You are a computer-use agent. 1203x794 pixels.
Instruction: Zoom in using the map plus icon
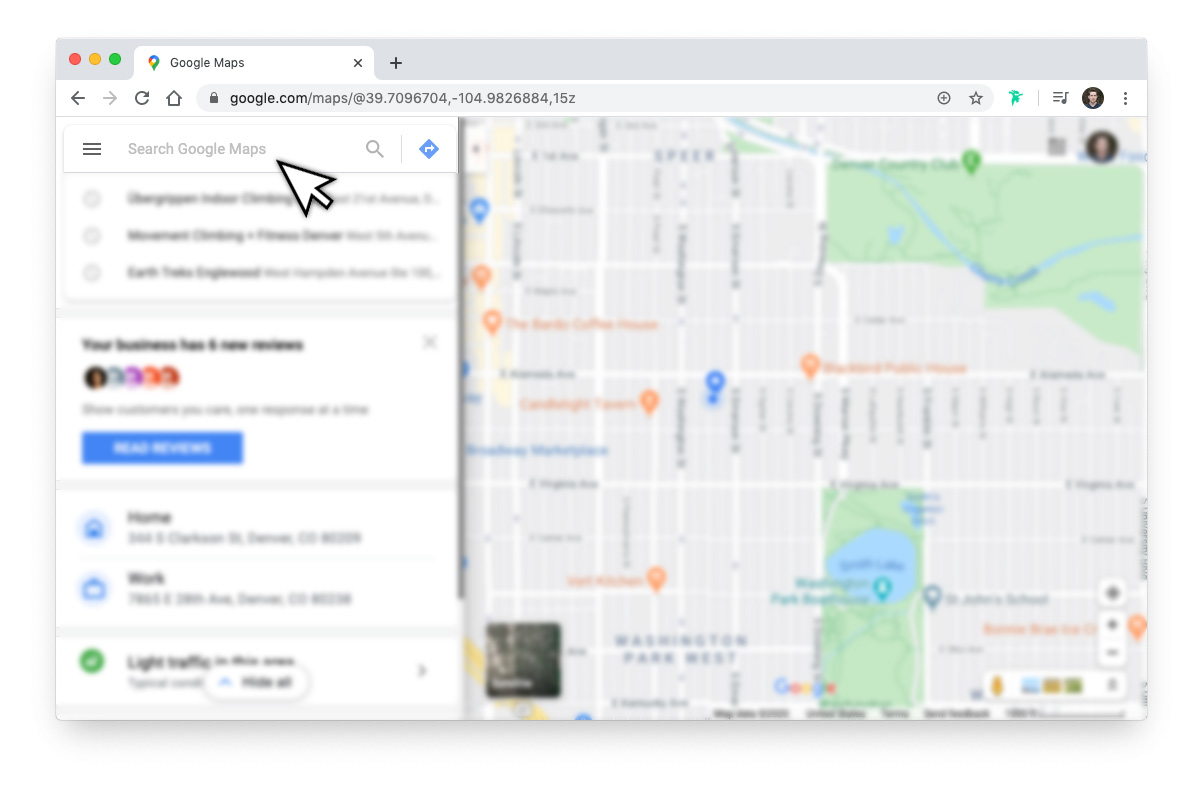click(1112, 622)
